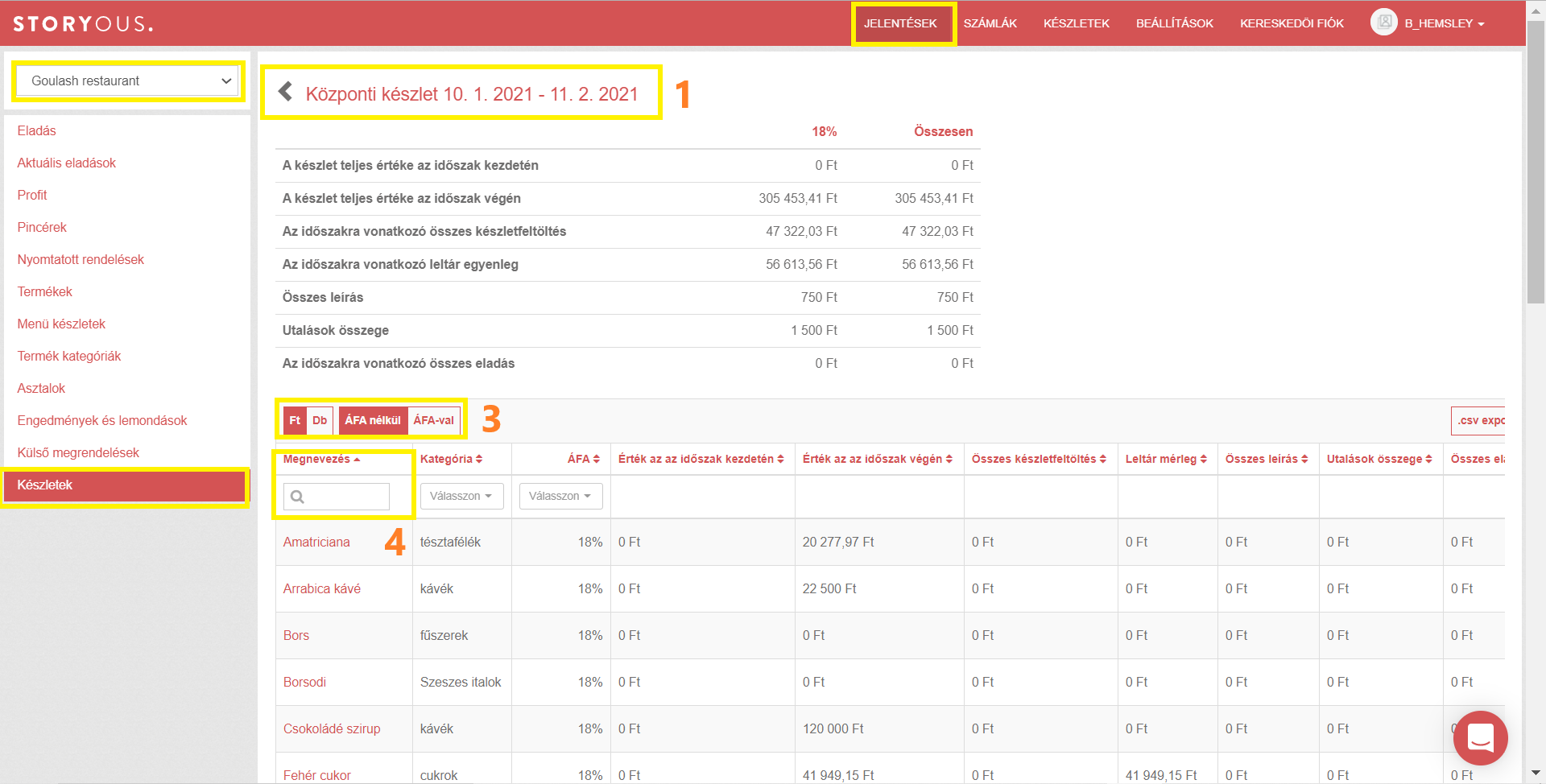Screen dimensions: 1546x784
Task: Open the Borsodi item link
Action: coord(304,682)
